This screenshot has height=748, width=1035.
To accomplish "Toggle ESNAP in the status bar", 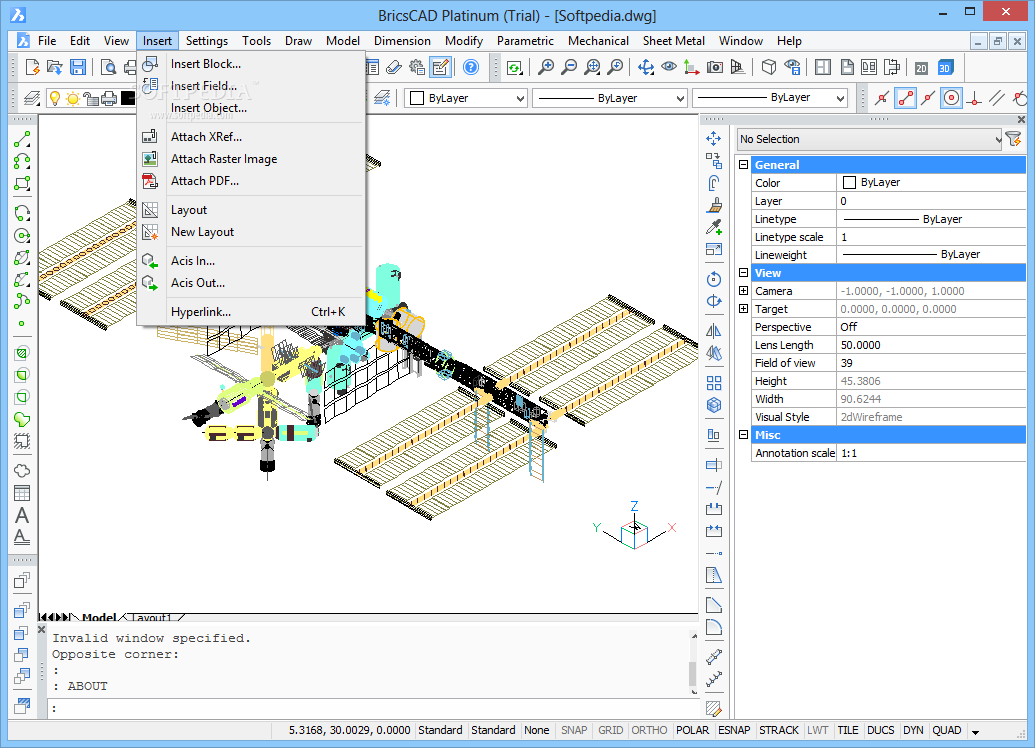I will click(x=734, y=730).
